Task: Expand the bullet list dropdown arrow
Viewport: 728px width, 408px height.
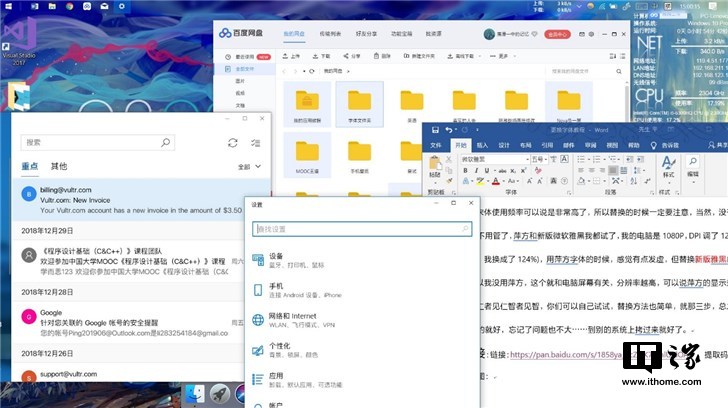Action: (587, 159)
